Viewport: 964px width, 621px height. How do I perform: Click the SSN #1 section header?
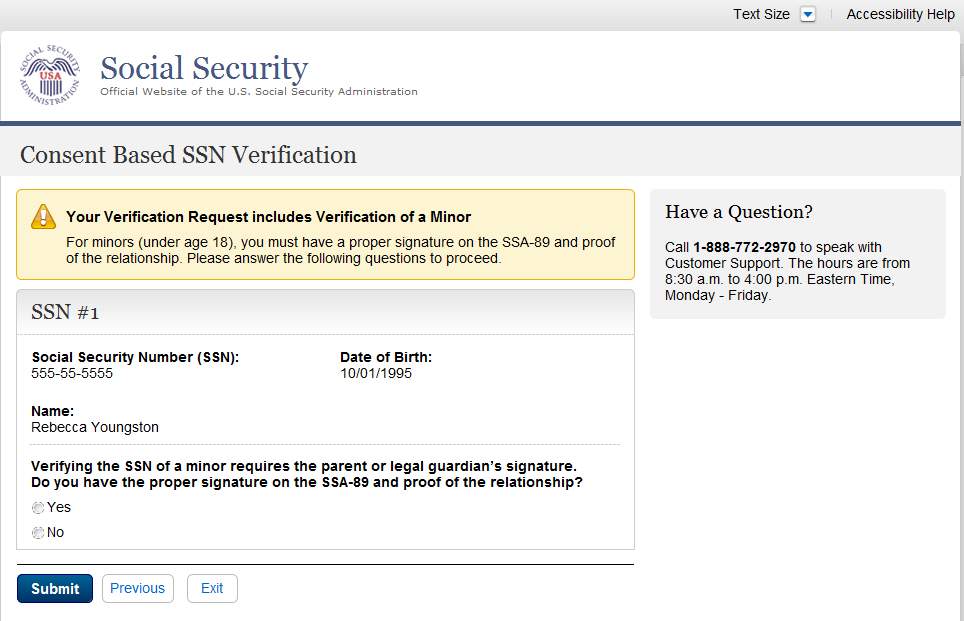point(65,312)
